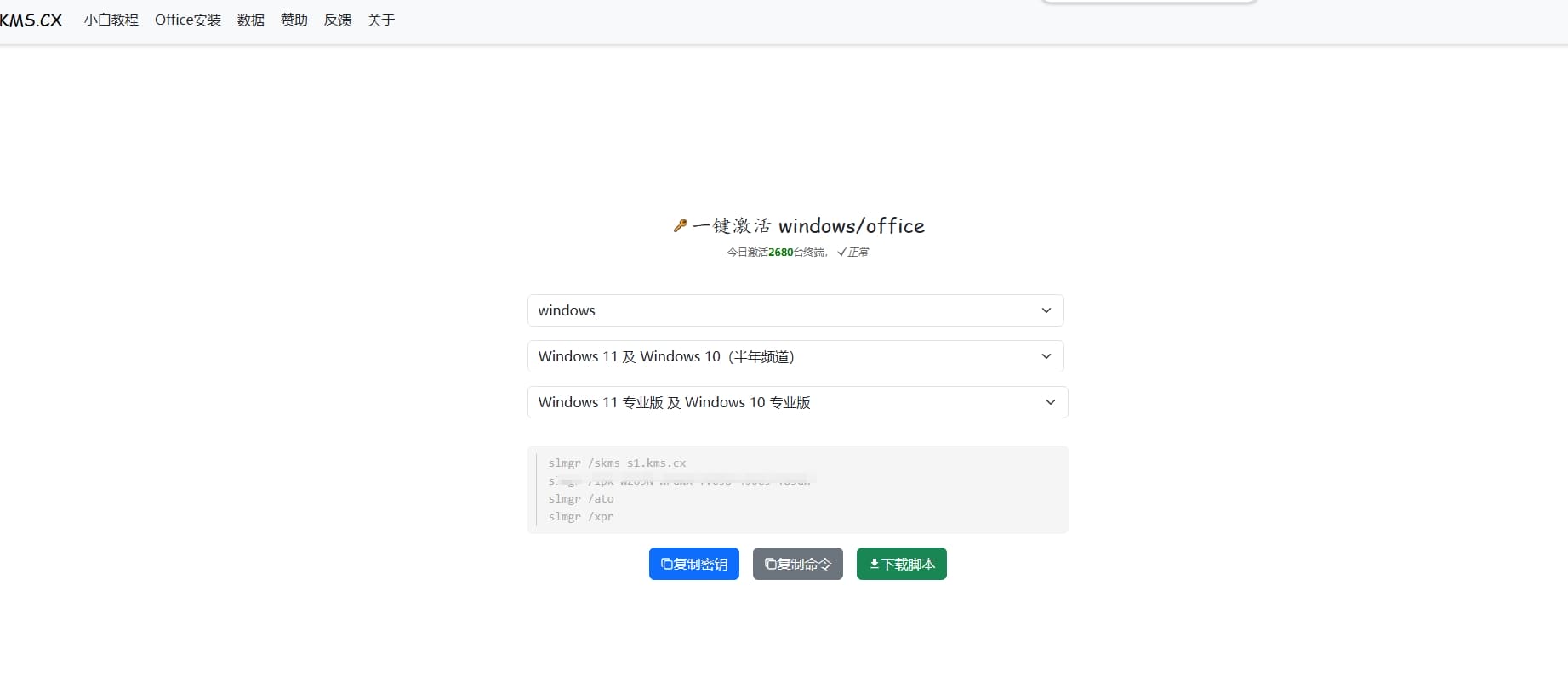Click the 一键激活 windows/office heading

pyautogui.click(x=808, y=225)
